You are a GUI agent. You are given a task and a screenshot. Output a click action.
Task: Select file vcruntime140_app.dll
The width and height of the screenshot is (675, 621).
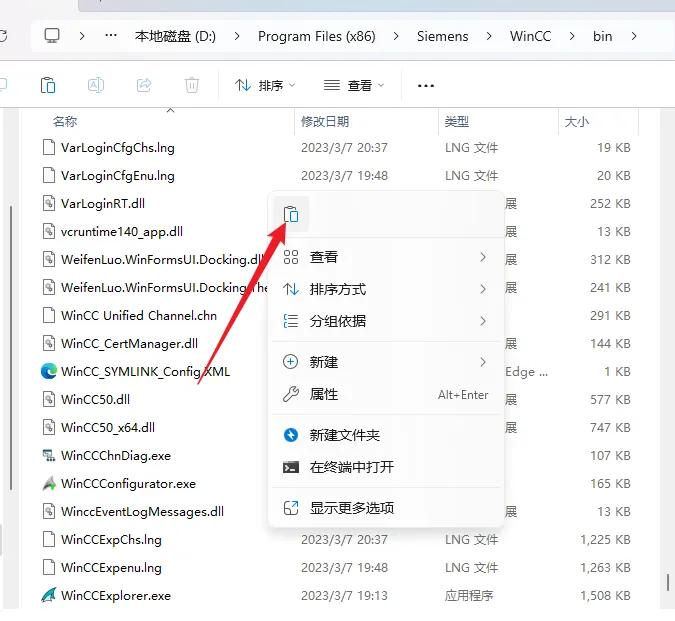coord(122,232)
